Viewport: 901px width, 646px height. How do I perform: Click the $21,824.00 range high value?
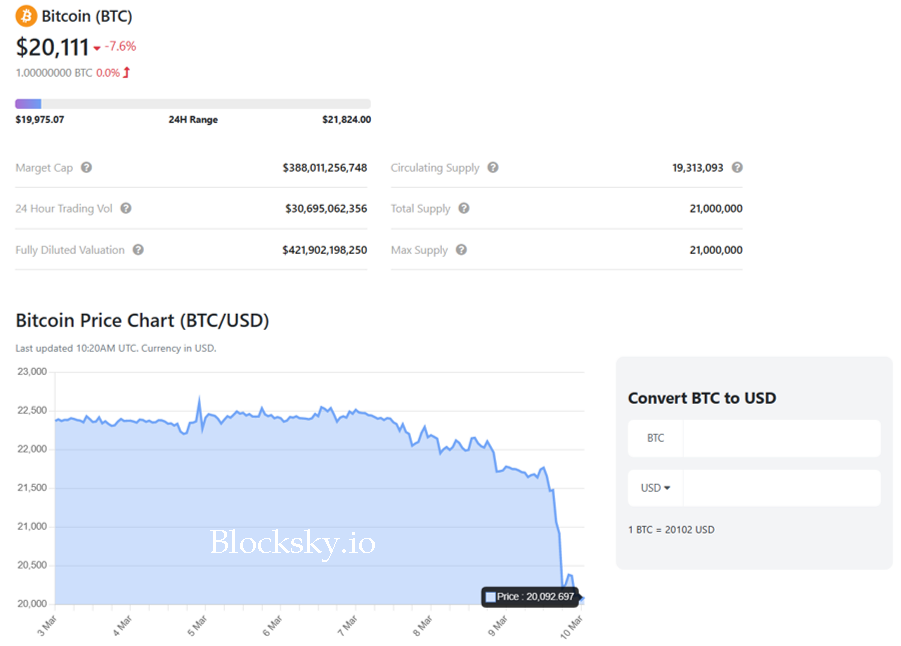[346, 120]
